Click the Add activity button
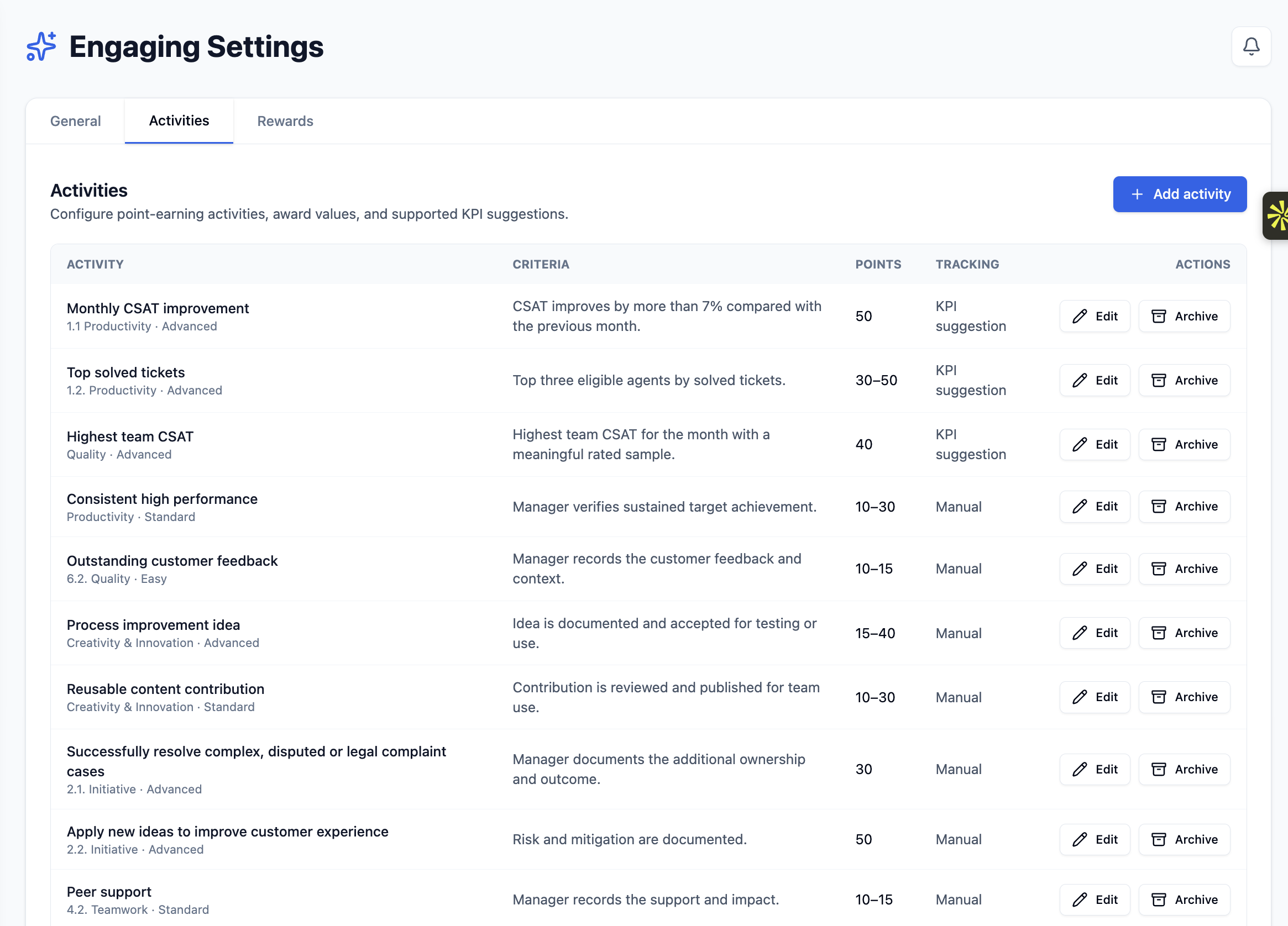1288x926 pixels. point(1180,194)
